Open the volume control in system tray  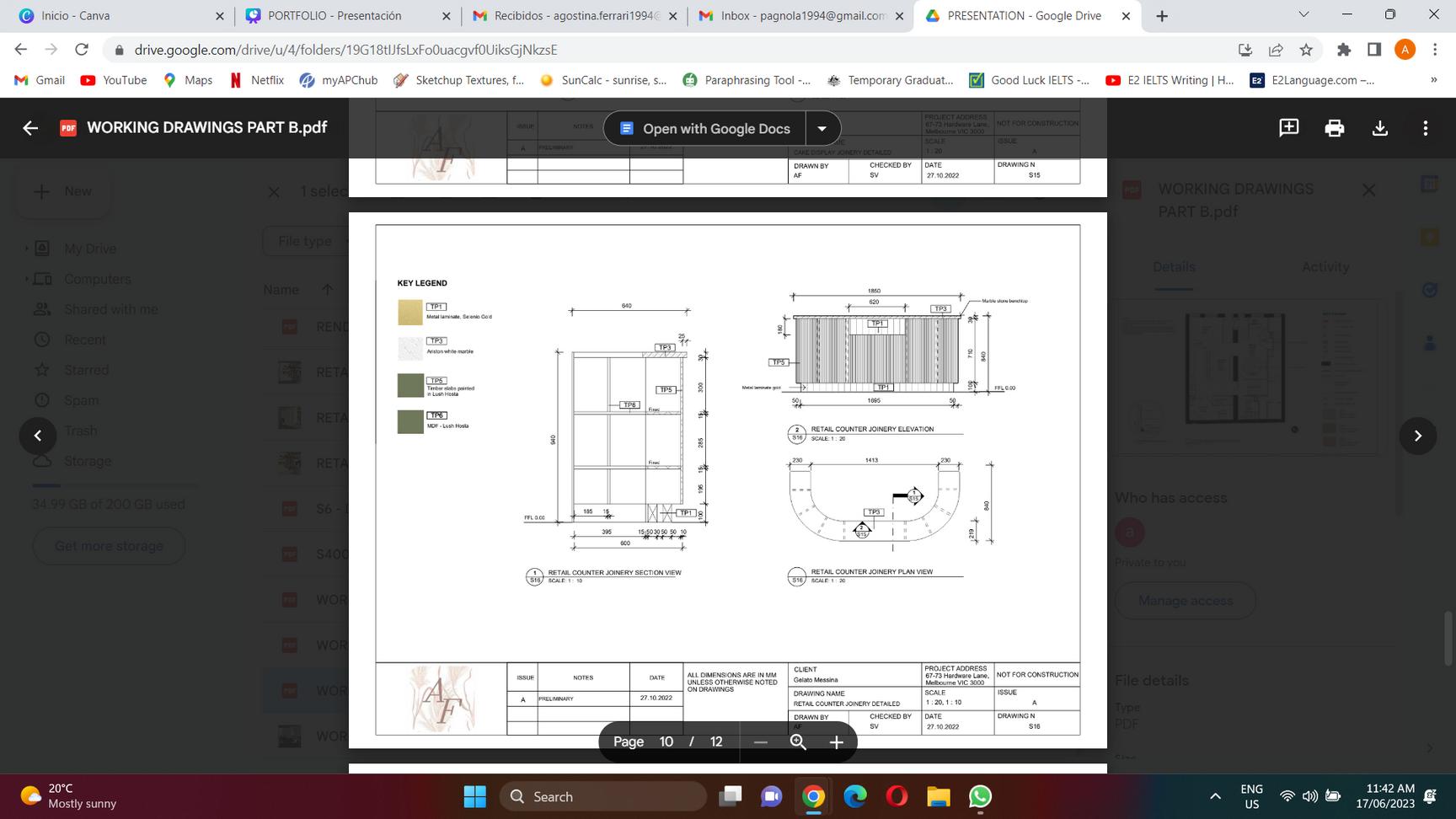click(x=1309, y=796)
